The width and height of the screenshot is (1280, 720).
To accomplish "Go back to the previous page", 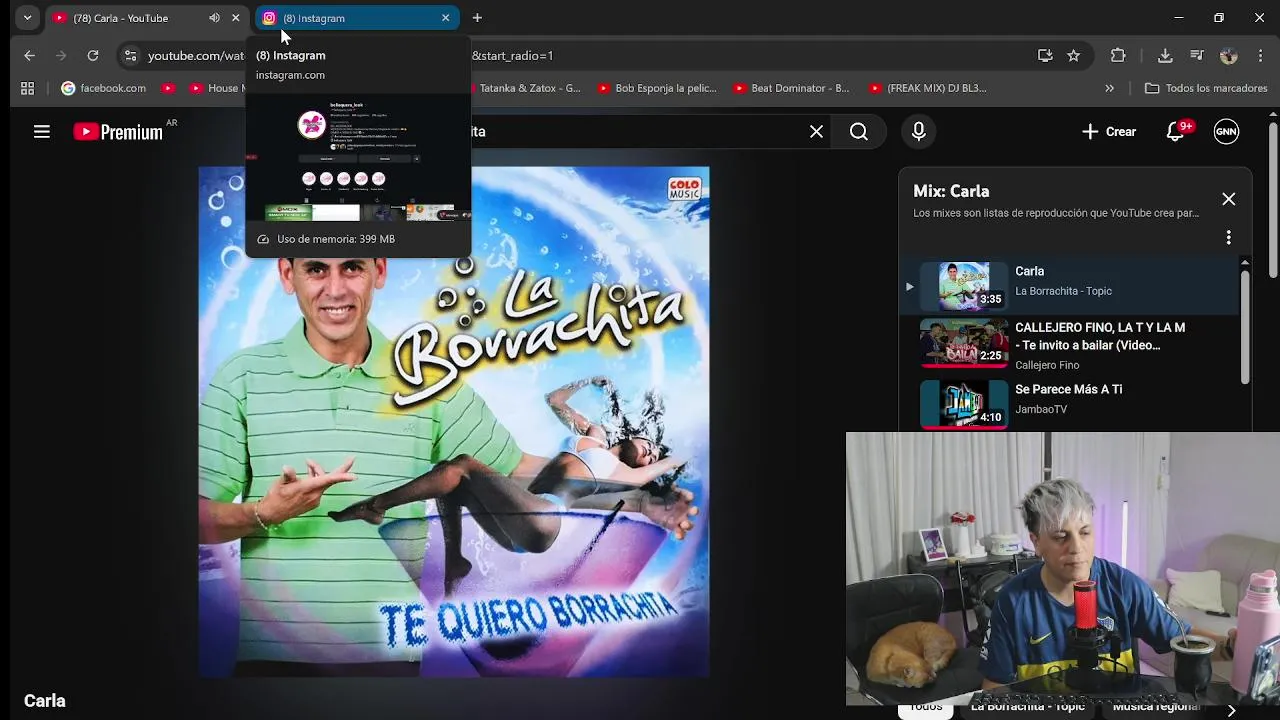I will pyautogui.click(x=29, y=56).
